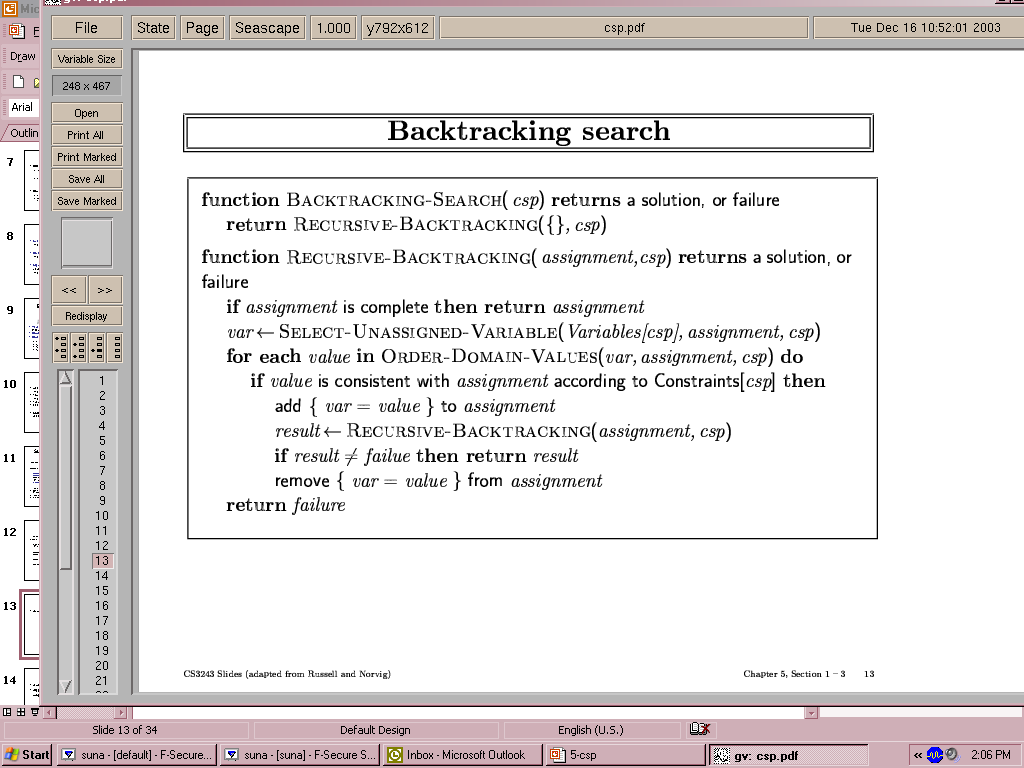Screen dimensions: 1024x768
Task: Click the page list scrollbar down arrow
Action: (66, 686)
